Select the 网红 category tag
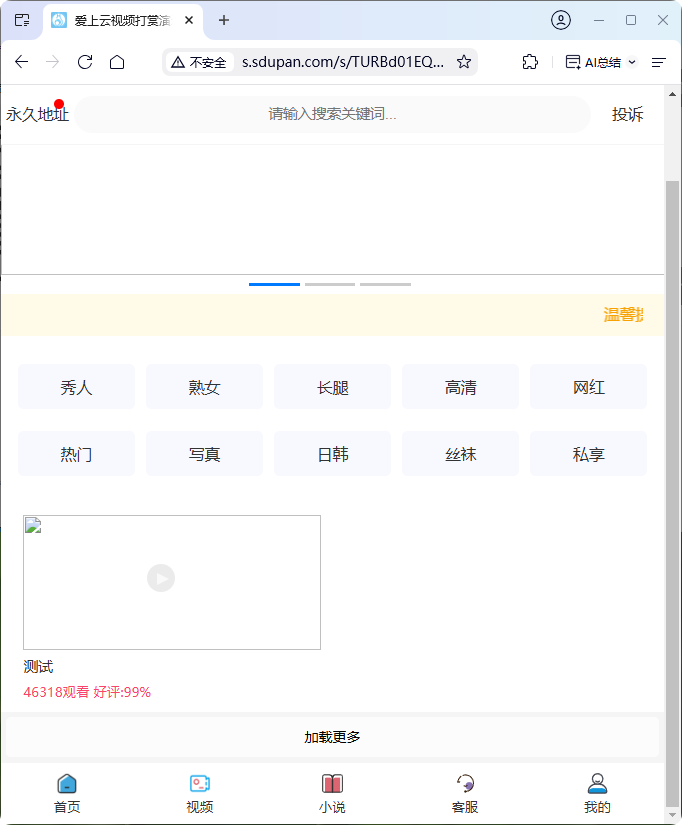This screenshot has height=825, width=682. point(588,387)
